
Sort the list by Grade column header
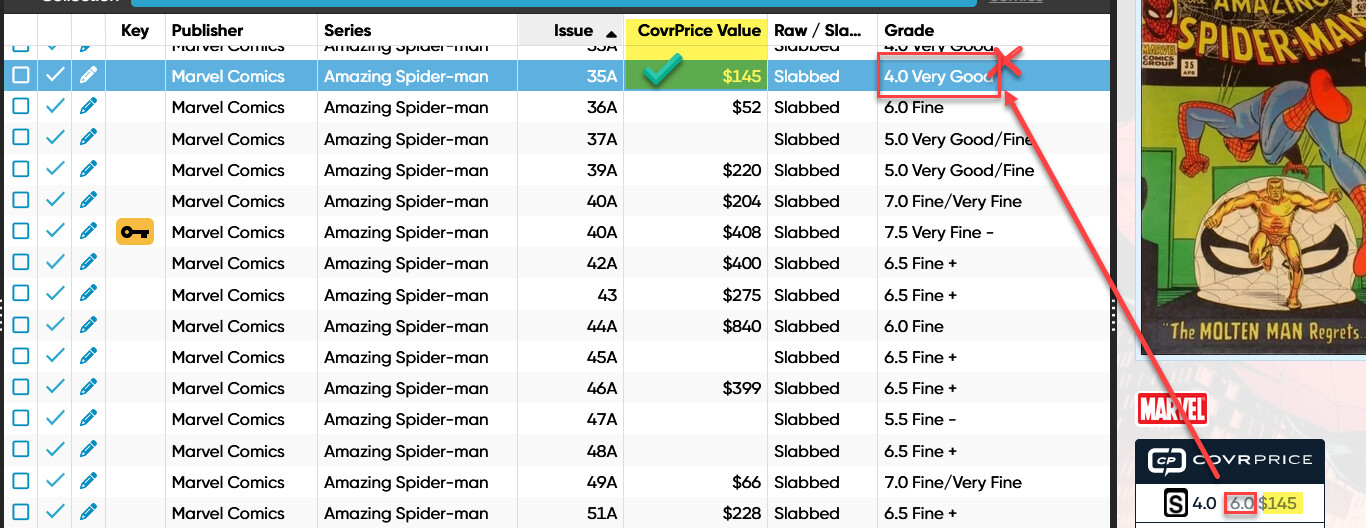point(909,30)
